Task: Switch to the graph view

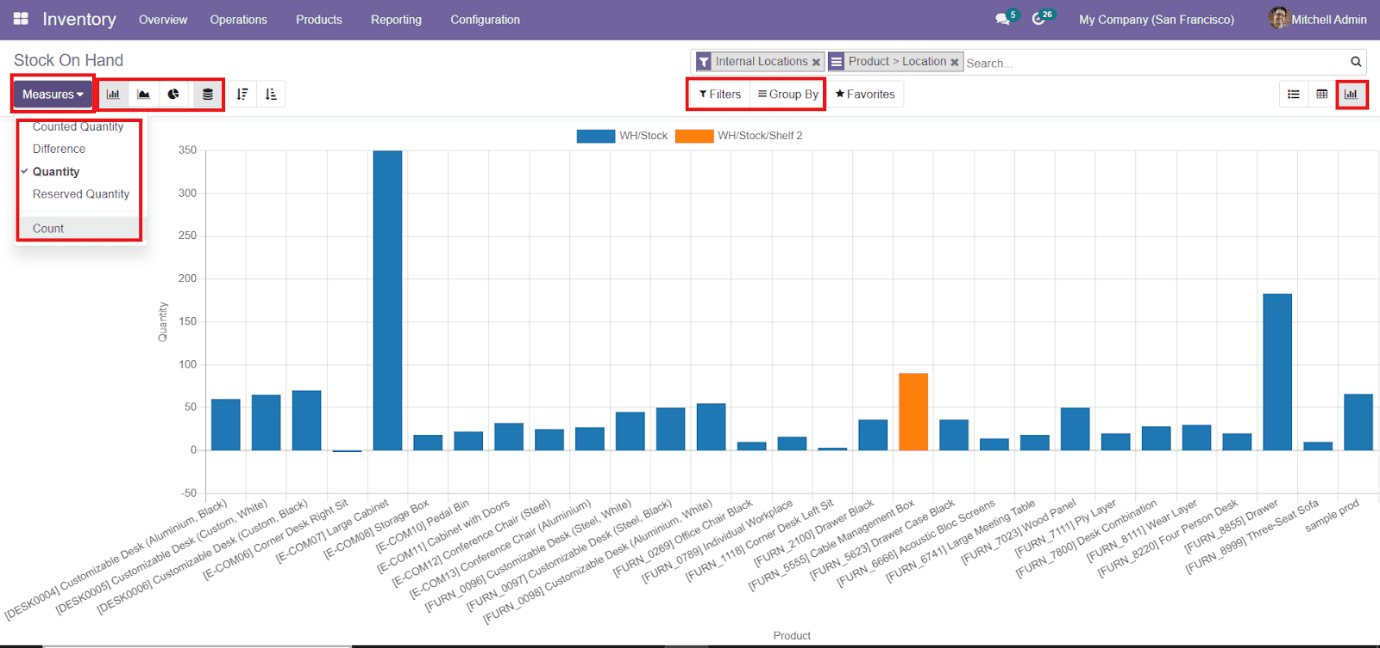Action: coord(1351,93)
